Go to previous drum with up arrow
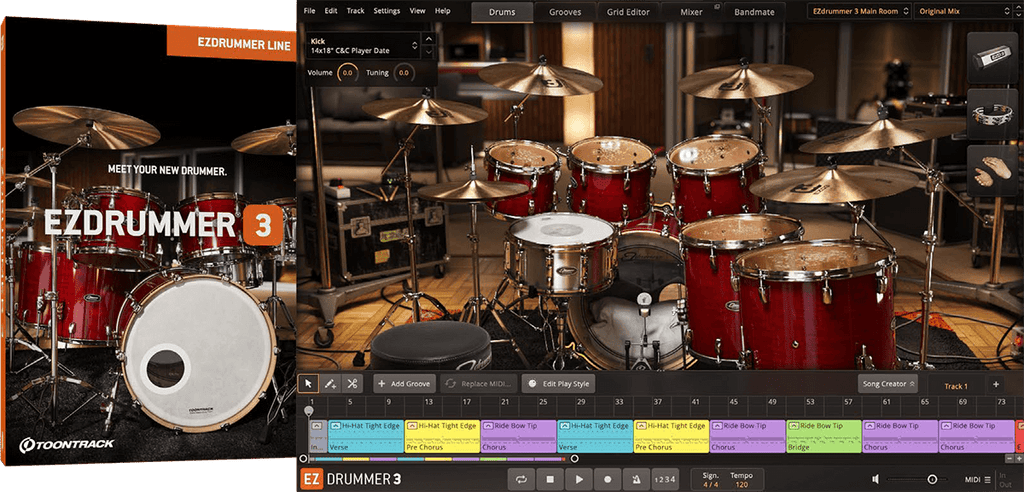 click(x=428, y=39)
